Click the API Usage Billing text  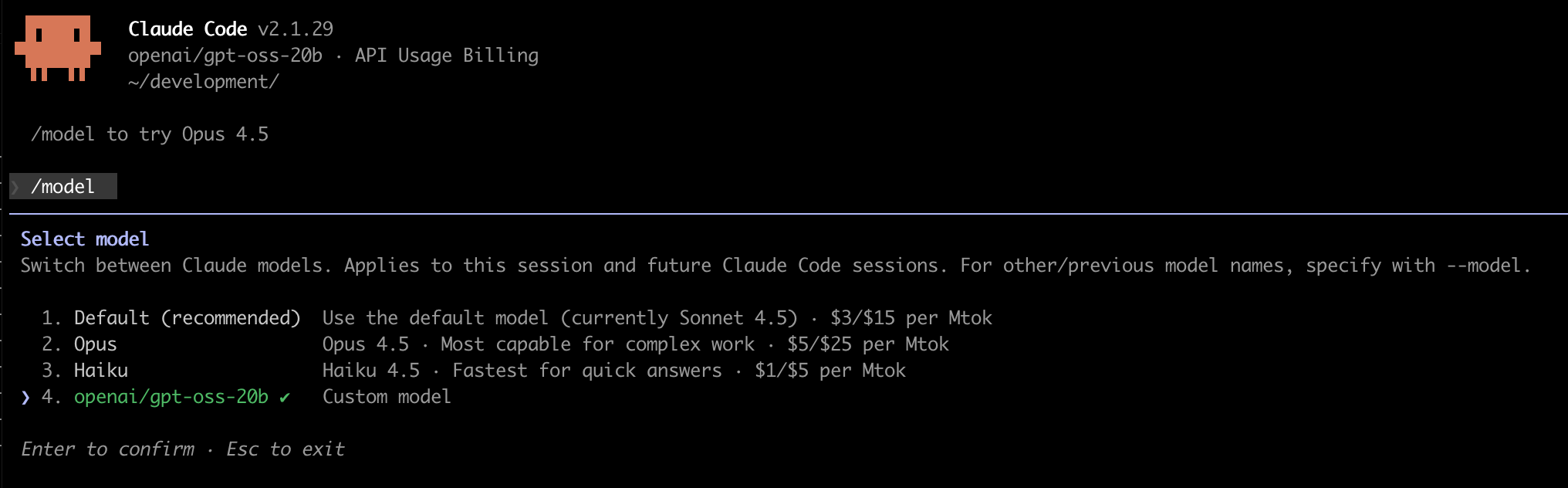tap(447, 56)
